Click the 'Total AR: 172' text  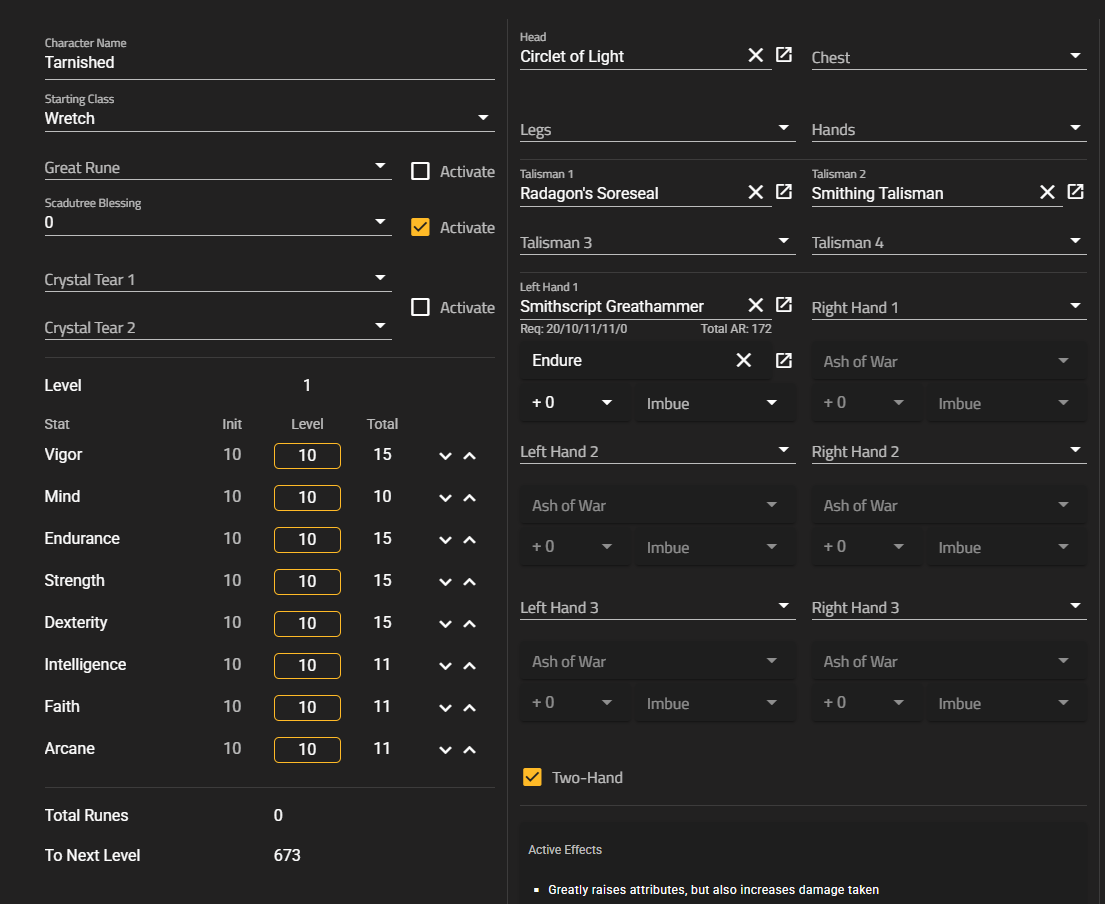pos(736,329)
